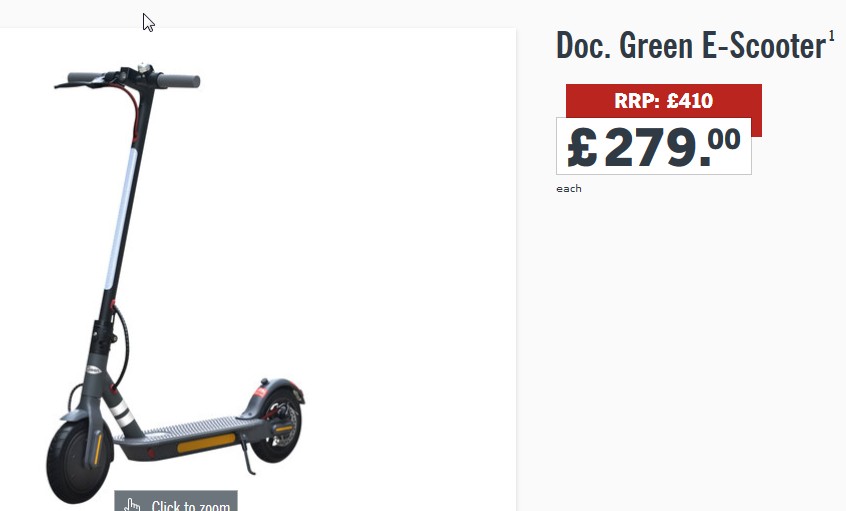The height and width of the screenshot is (511, 846).
Task: Click the hand pointer icon beside 'Click to zoom'
Action: 132,505
